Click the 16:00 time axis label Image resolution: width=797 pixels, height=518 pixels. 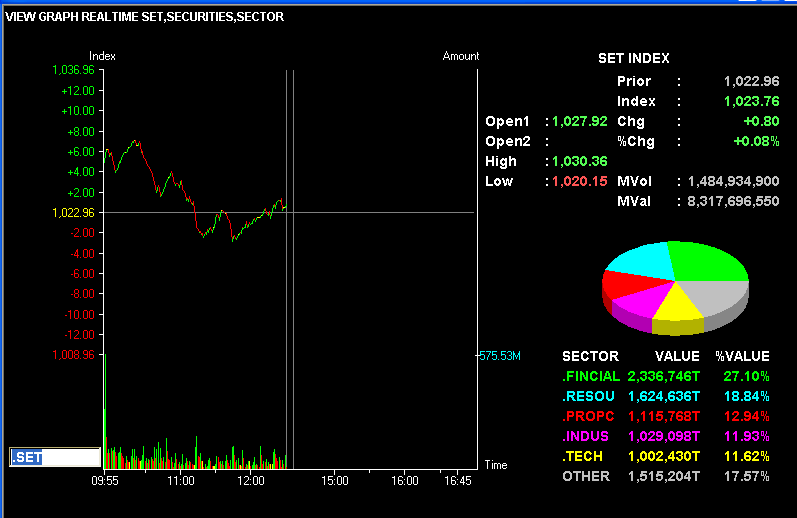pyautogui.click(x=405, y=481)
